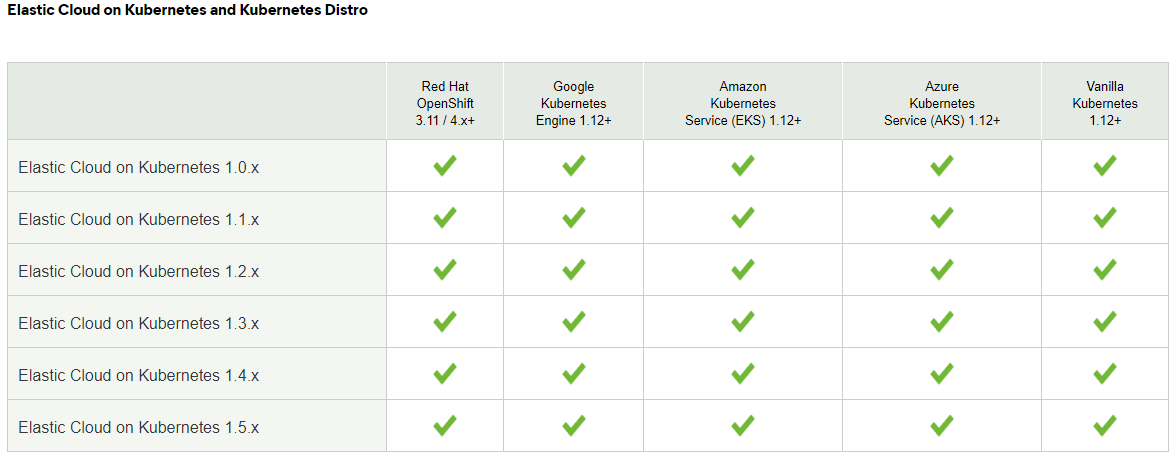Image resolution: width=1176 pixels, height=461 pixels.
Task: Select the Amazon Kubernetes Service (EKS) header
Action: (x=742, y=103)
